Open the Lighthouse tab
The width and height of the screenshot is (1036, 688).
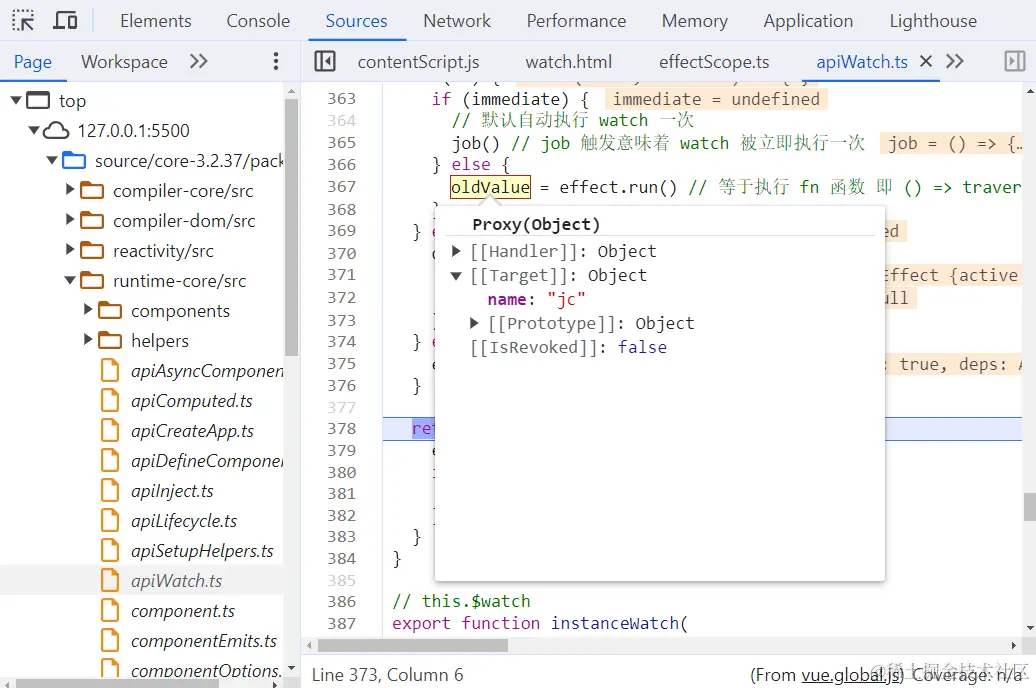[x=933, y=21]
